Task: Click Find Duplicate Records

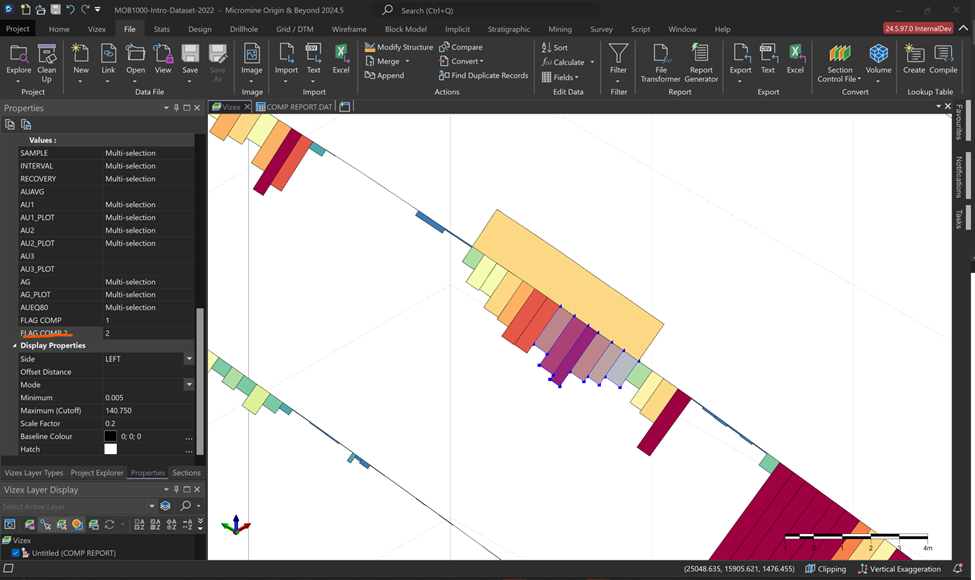Action: tap(483, 75)
